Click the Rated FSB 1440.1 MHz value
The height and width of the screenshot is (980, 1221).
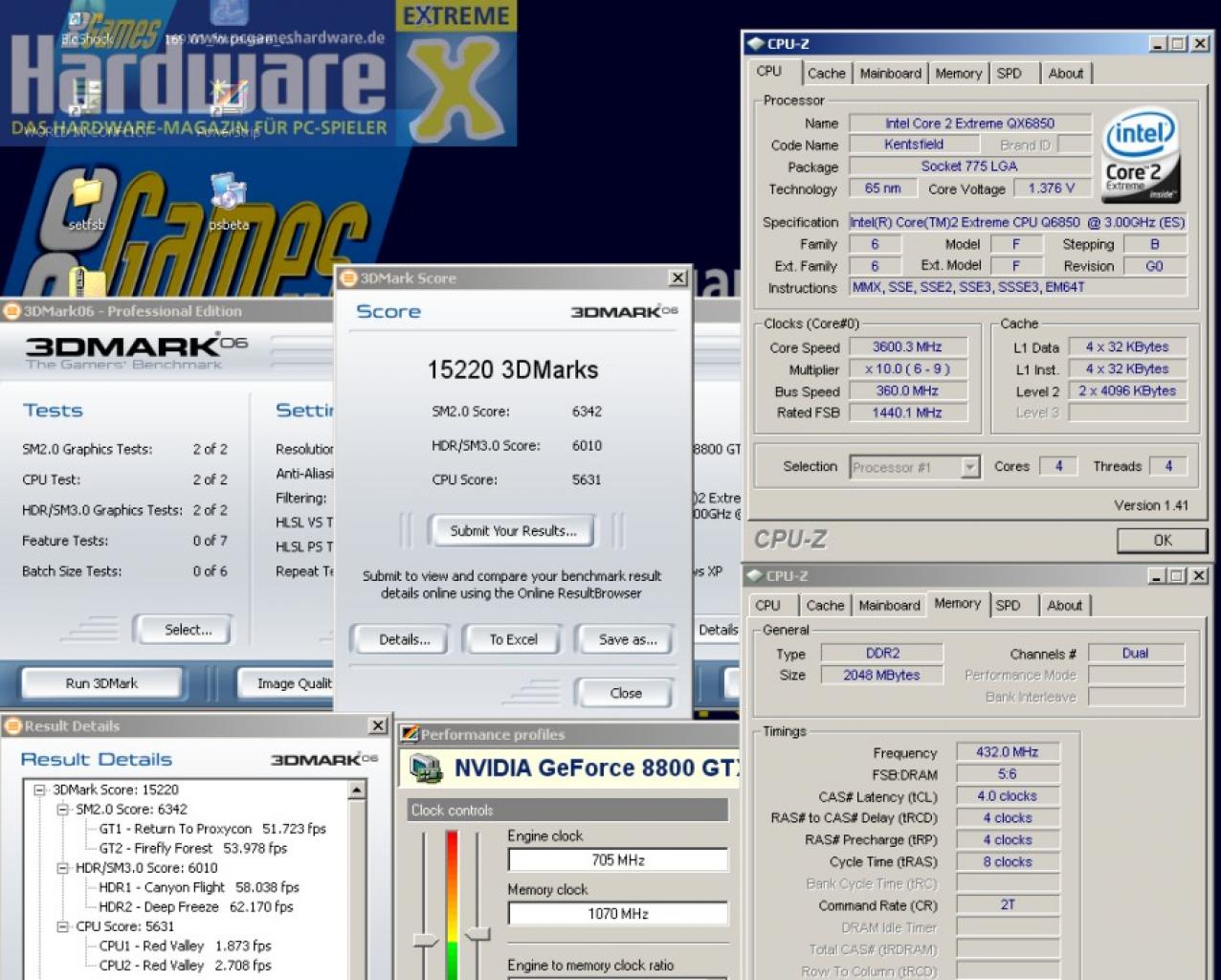907,413
